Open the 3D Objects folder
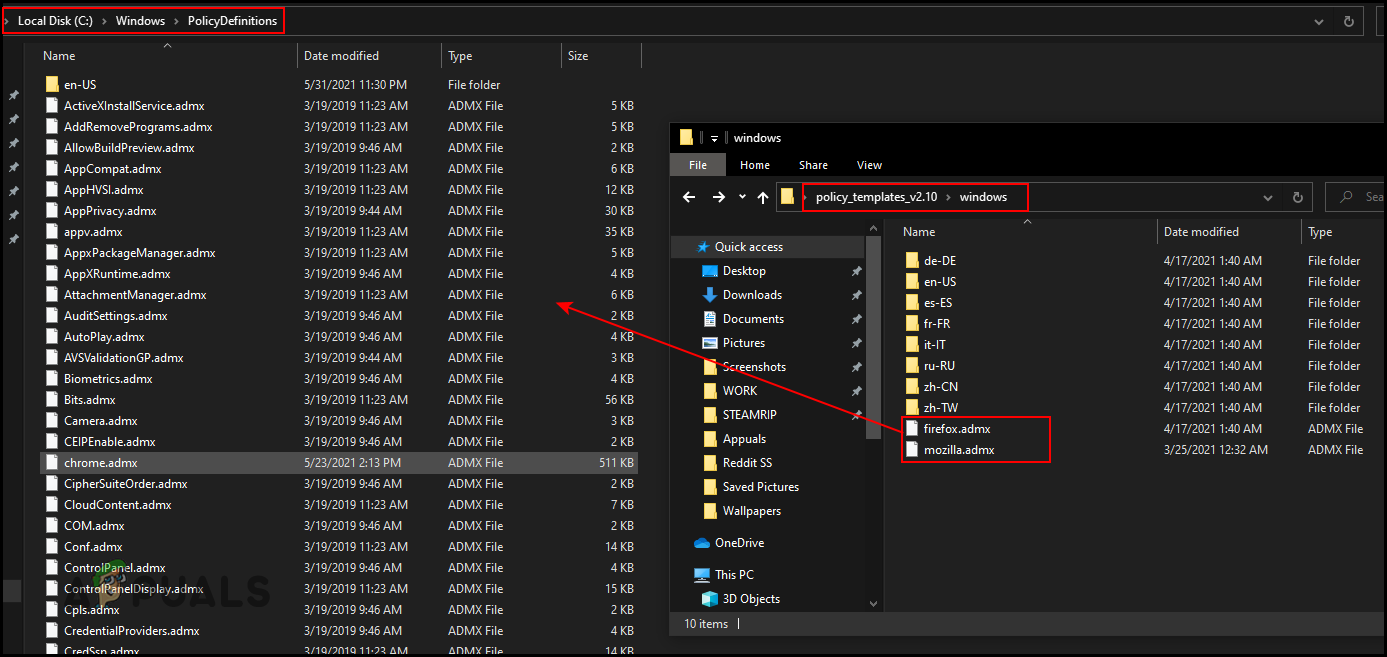 (x=751, y=599)
